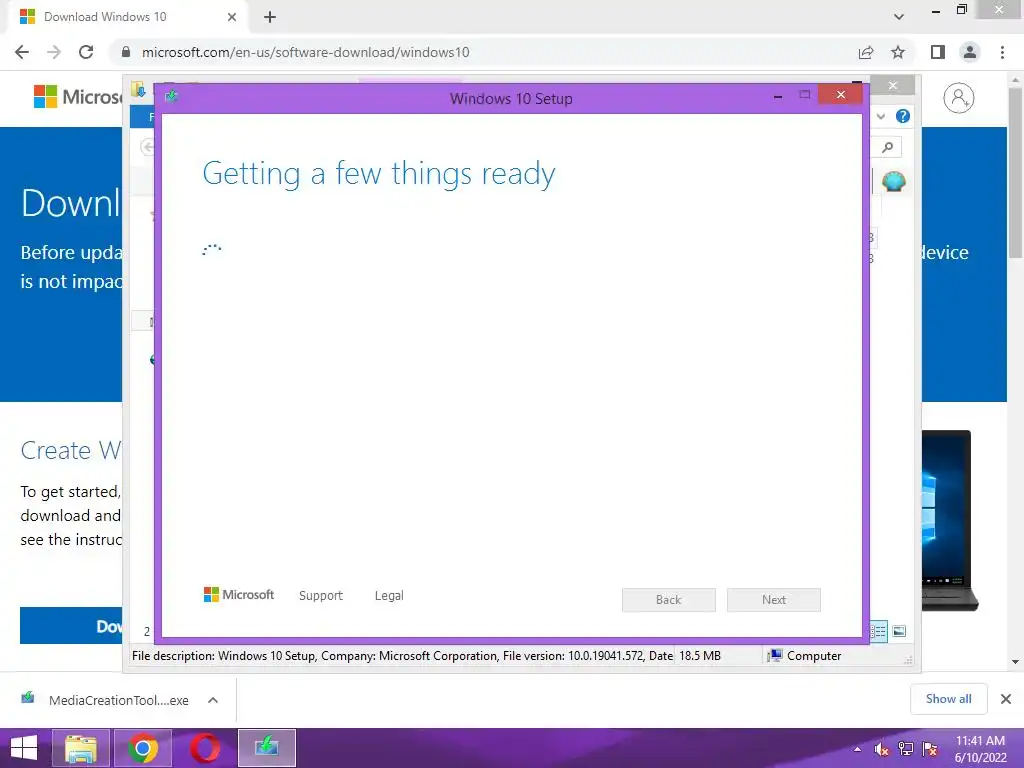
Task: Close the Chrome downloads bar
Action: point(1006,699)
